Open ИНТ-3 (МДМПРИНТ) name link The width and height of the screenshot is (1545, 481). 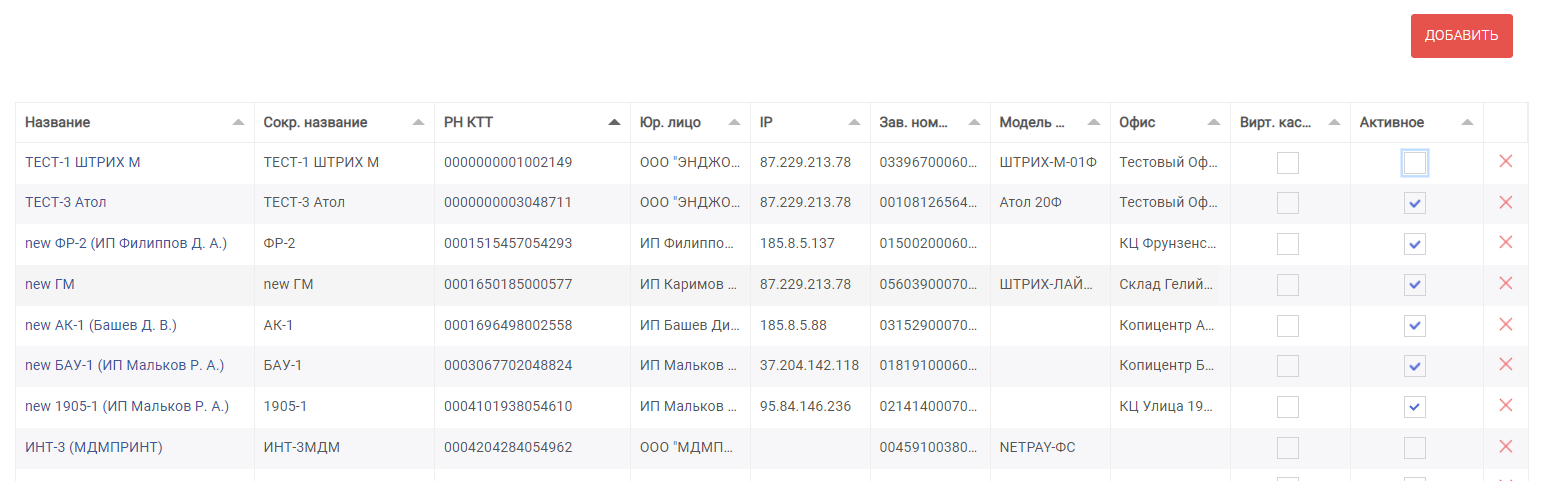click(94, 447)
